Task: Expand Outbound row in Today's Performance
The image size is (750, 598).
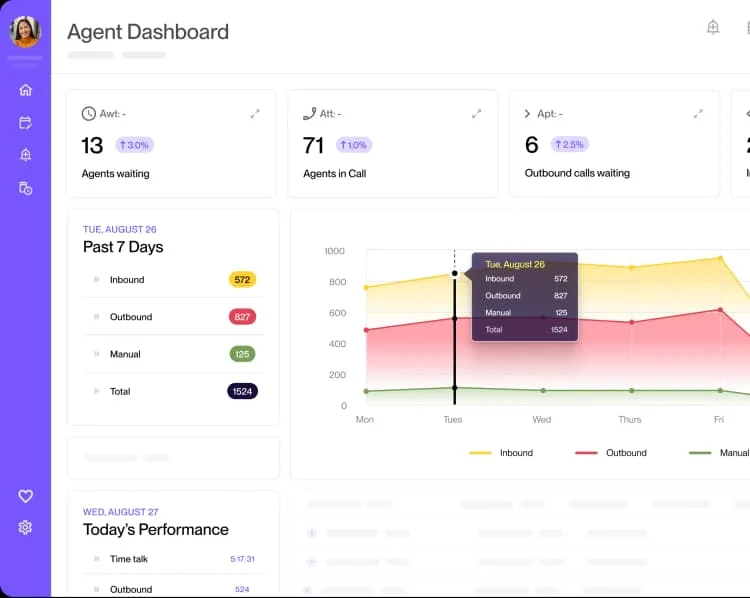Action: coord(96,589)
